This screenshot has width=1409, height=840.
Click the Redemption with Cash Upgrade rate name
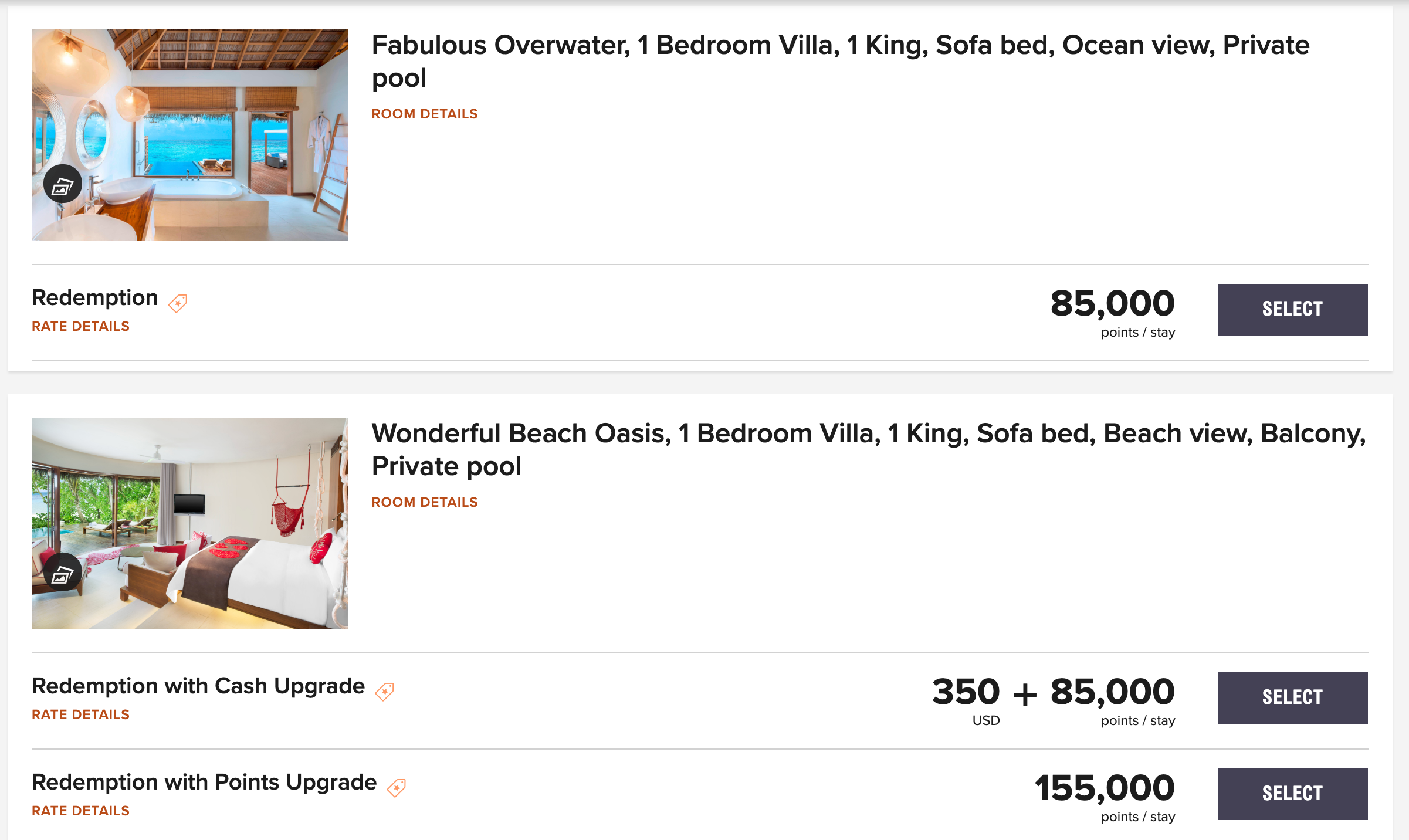[198, 686]
